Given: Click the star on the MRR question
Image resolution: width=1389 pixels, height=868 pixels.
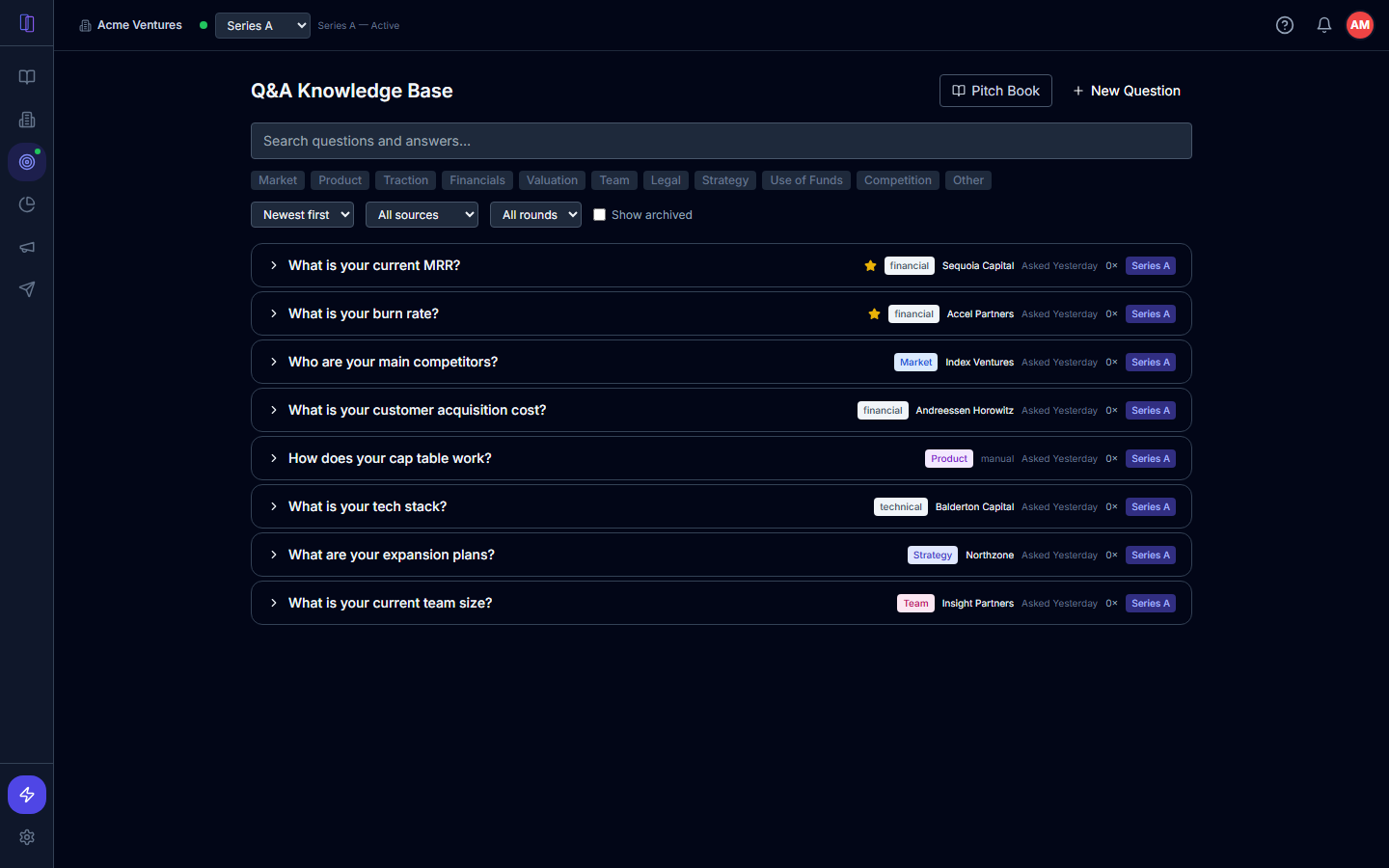Looking at the screenshot, I should point(870,265).
